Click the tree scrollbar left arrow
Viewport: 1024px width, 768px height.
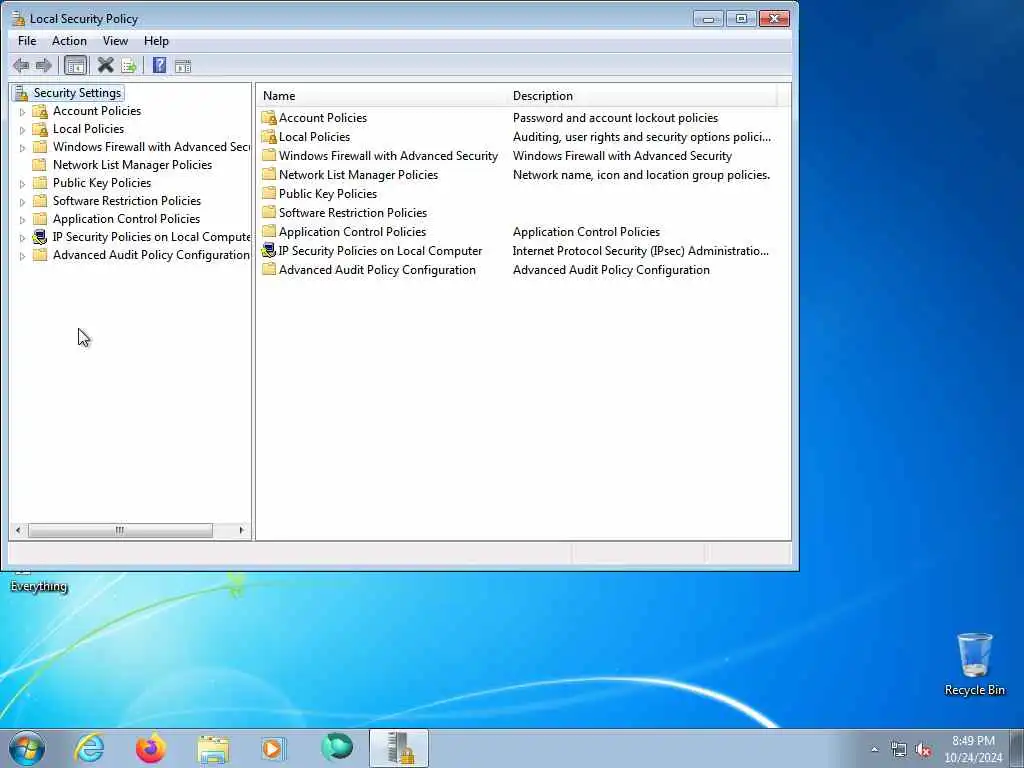pyautogui.click(x=18, y=530)
